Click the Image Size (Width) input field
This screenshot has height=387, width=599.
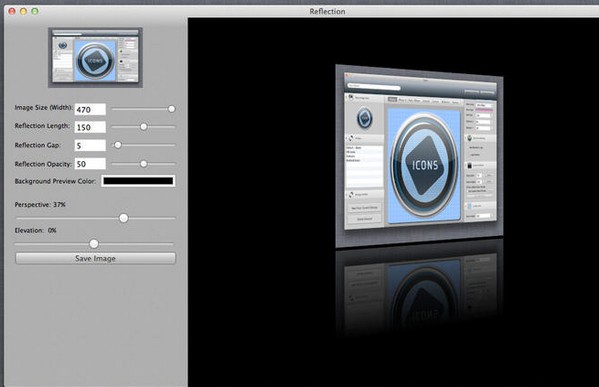click(90, 109)
